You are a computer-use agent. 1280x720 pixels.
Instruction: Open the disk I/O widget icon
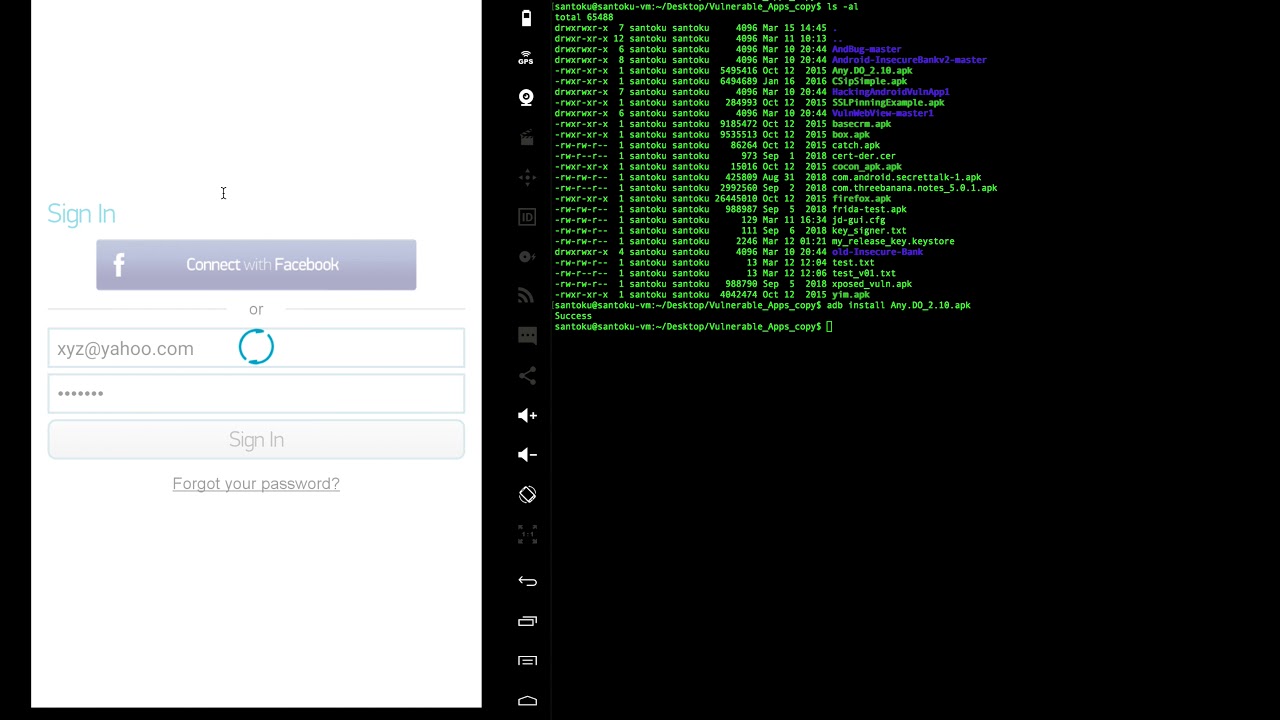(x=527, y=257)
